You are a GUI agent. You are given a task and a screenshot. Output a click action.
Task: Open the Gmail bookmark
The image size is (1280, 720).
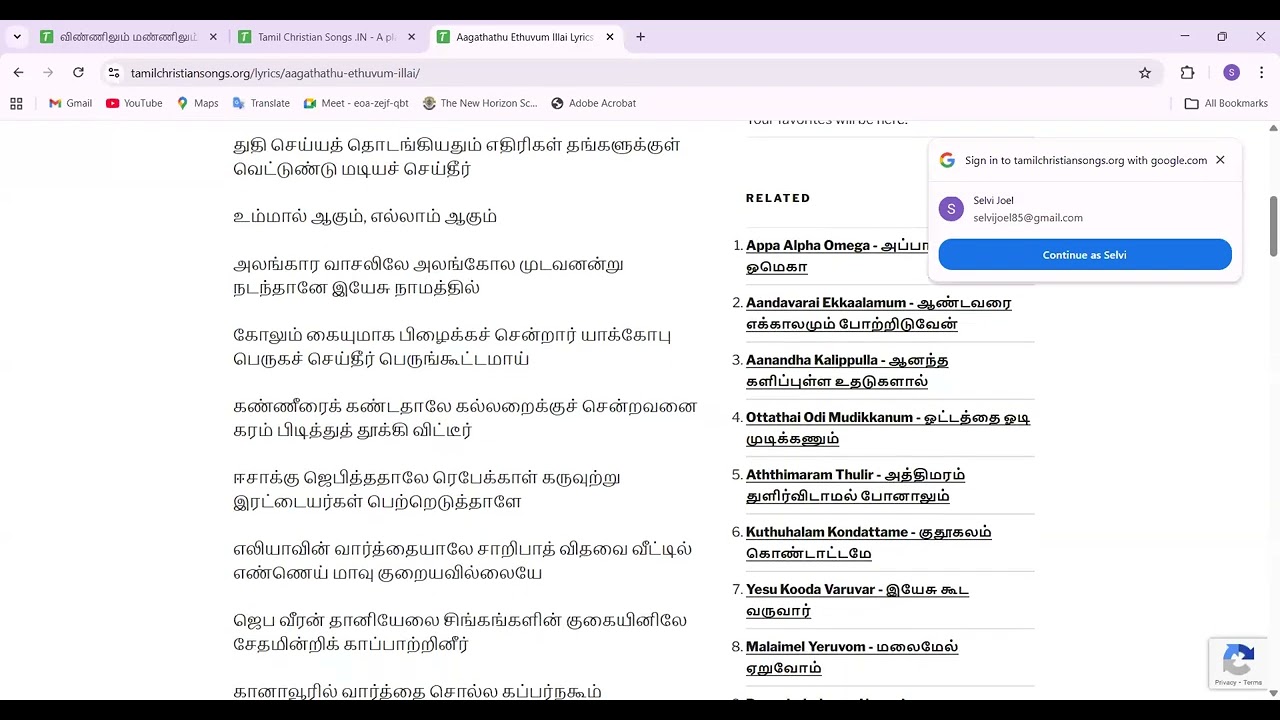coord(70,103)
